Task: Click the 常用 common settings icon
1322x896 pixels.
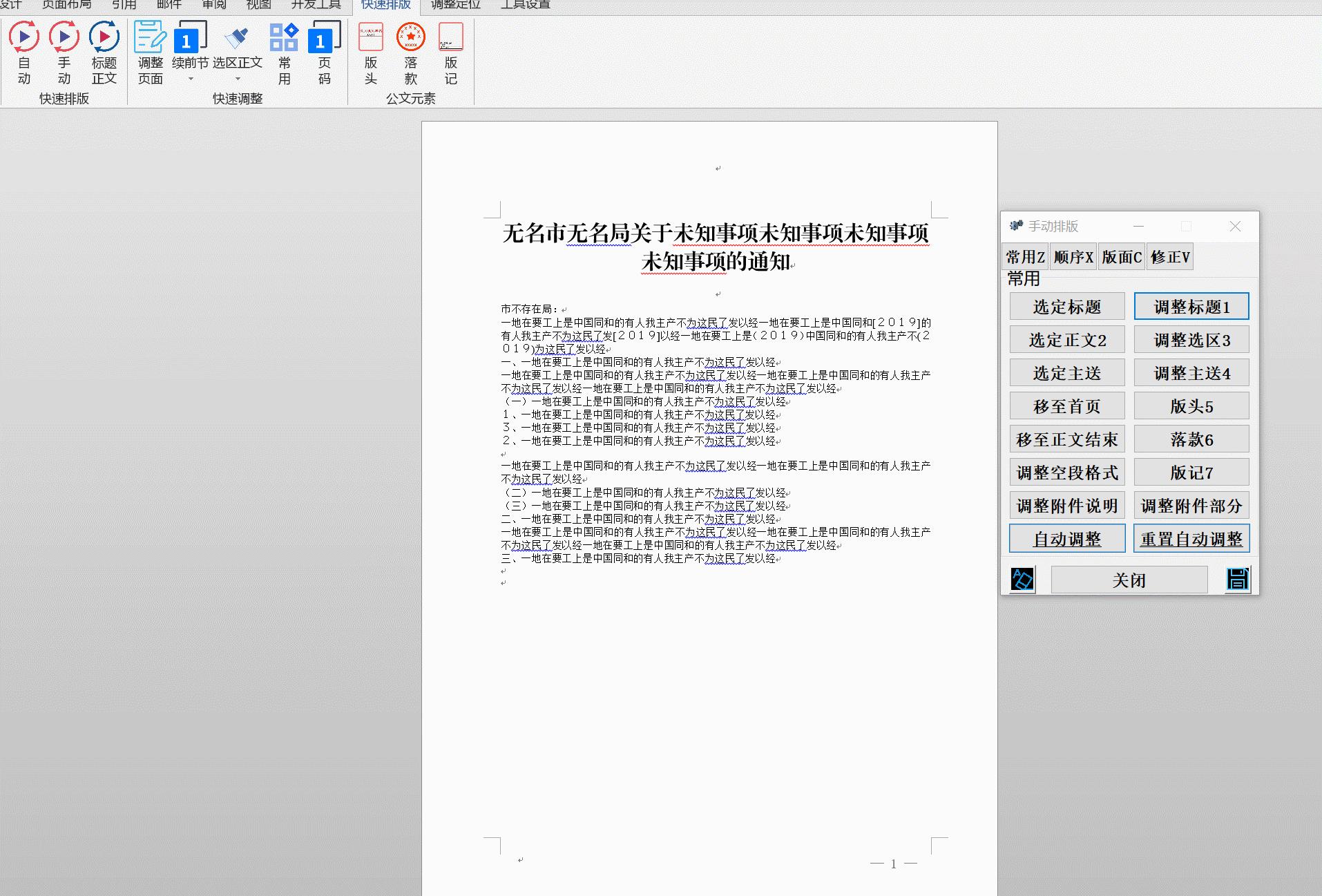Action: pos(285,54)
